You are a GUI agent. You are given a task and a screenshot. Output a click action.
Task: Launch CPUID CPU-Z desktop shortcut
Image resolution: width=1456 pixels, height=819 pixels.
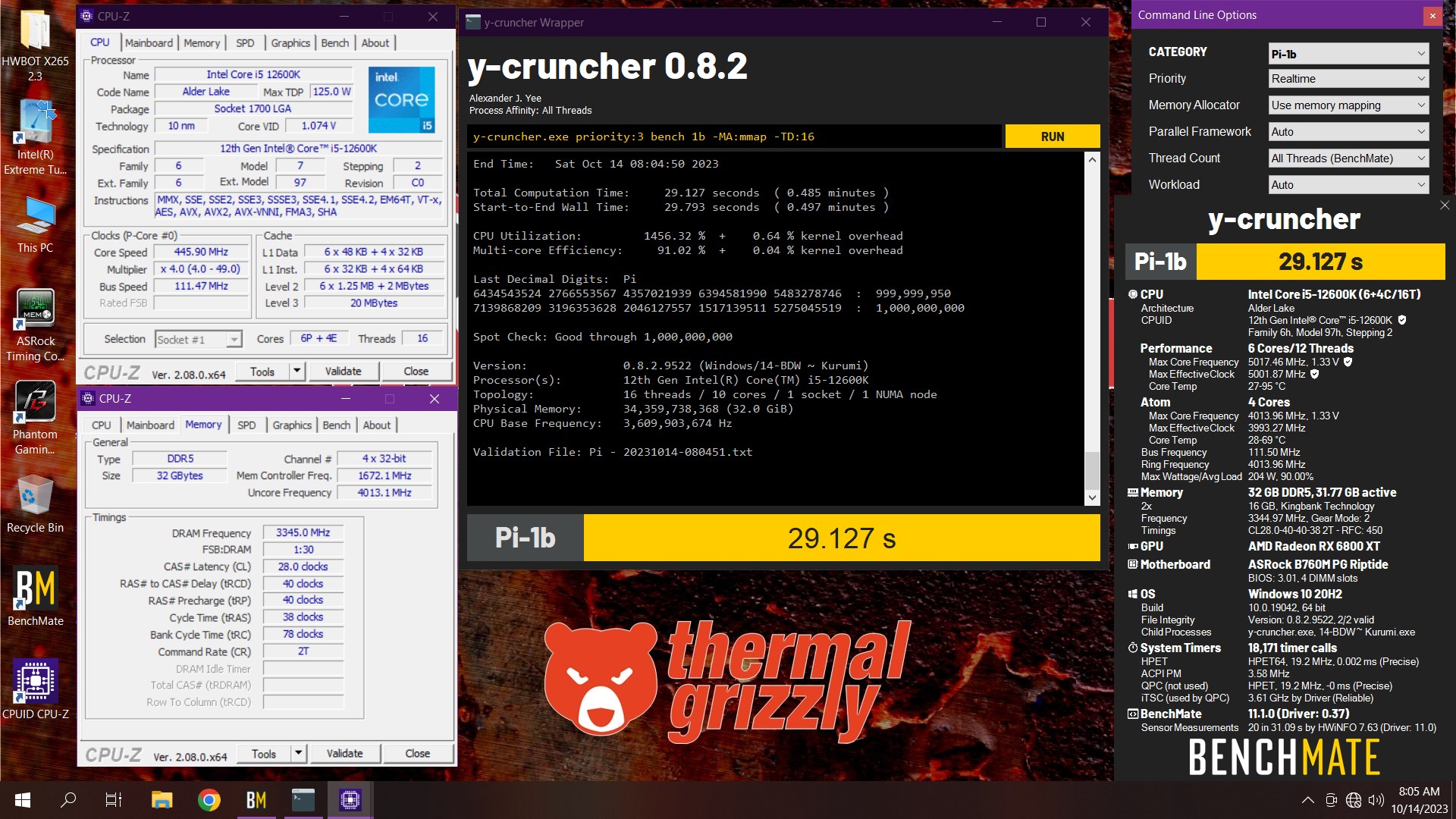point(35,689)
